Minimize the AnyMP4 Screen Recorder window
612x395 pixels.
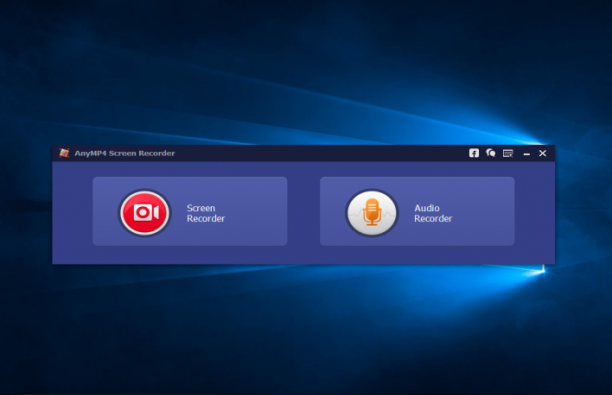[x=527, y=154]
